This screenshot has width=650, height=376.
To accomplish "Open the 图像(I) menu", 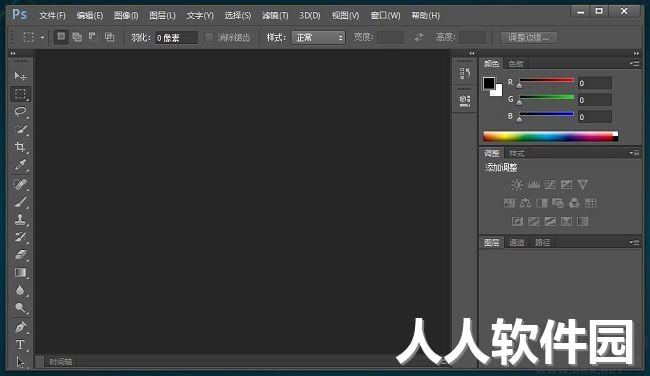I will click(x=126, y=16).
